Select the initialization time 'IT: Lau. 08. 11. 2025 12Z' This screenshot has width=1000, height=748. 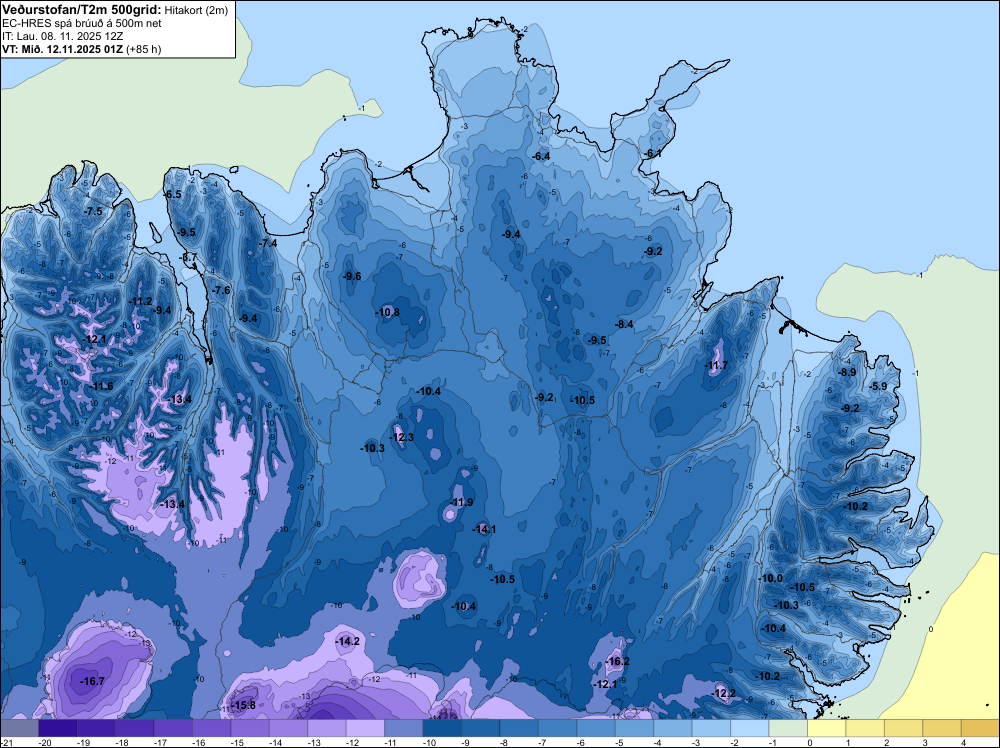click(x=62, y=36)
